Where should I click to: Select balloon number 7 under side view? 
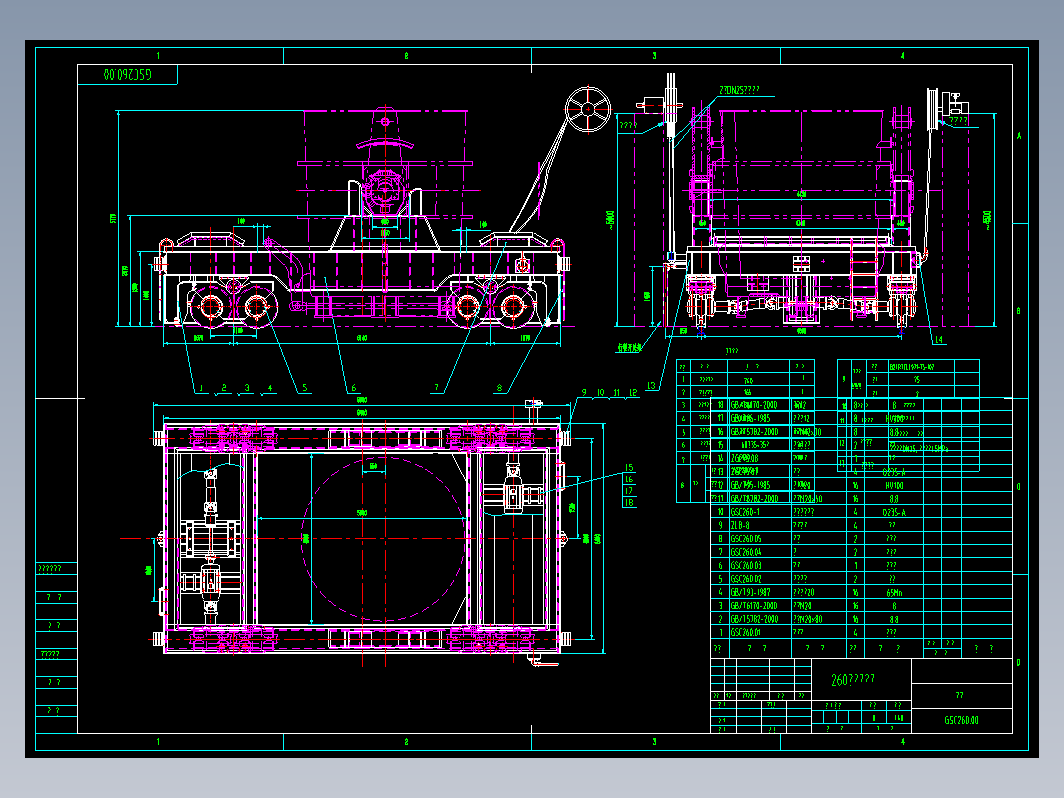tap(436, 388)
